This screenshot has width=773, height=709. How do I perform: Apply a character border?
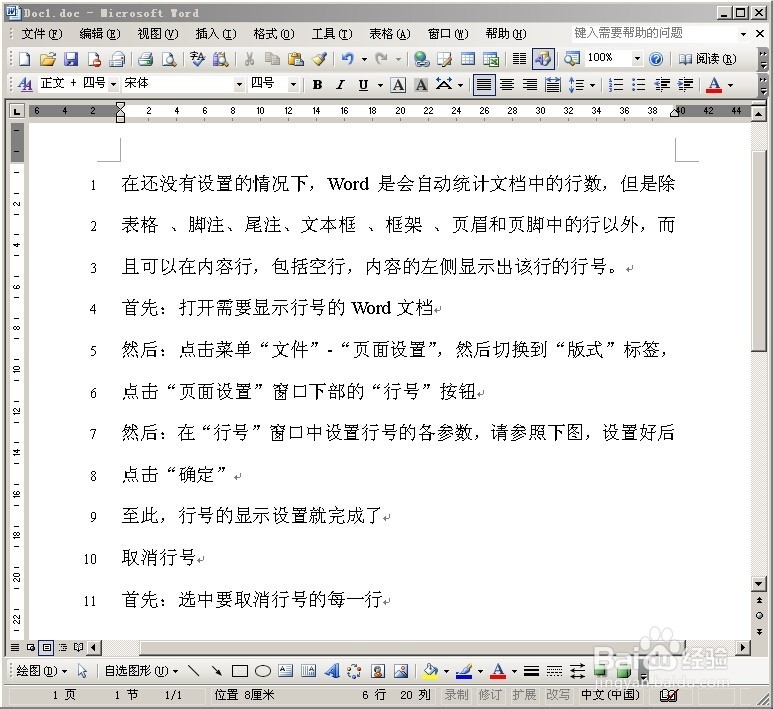click(x=398, y=85)
